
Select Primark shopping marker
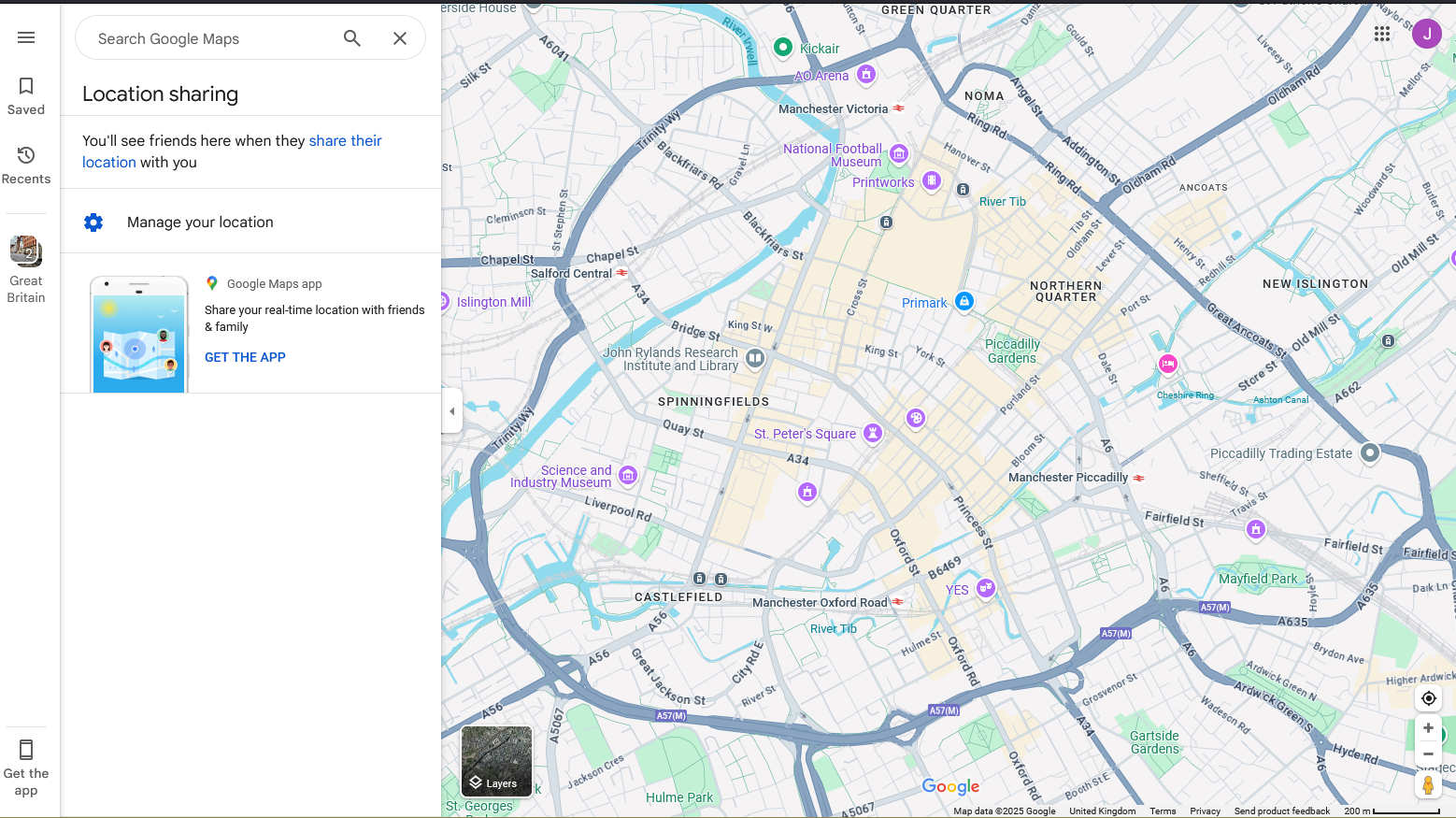tap(964, 301)
